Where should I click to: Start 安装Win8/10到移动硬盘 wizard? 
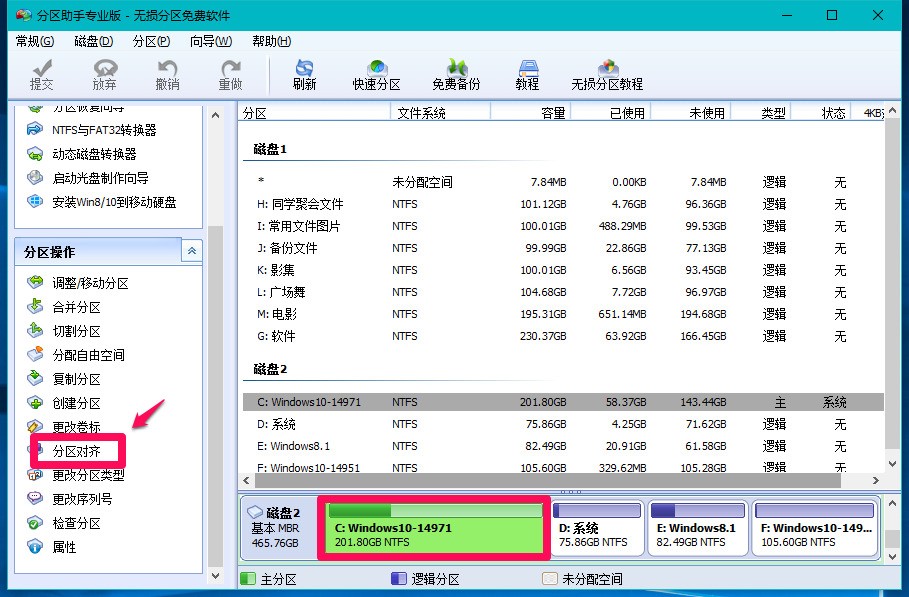point(101,202)
